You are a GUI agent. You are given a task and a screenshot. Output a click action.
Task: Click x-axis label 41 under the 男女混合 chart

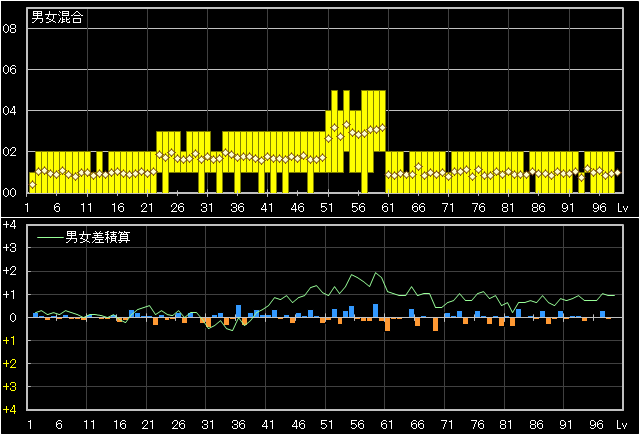267,208
